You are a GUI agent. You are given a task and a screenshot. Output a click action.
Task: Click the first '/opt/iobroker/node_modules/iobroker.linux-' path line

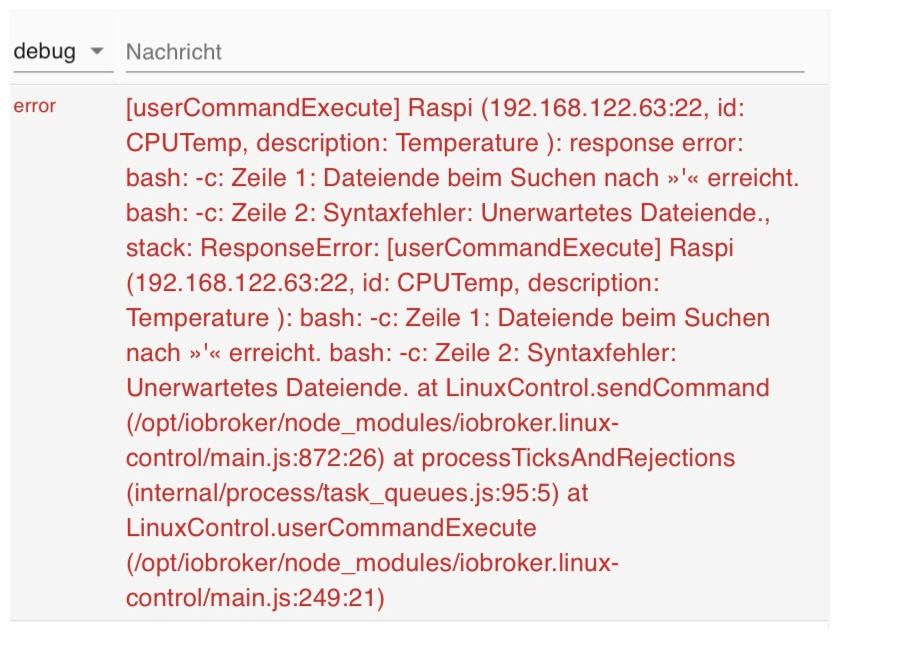[x=372, y=423]
